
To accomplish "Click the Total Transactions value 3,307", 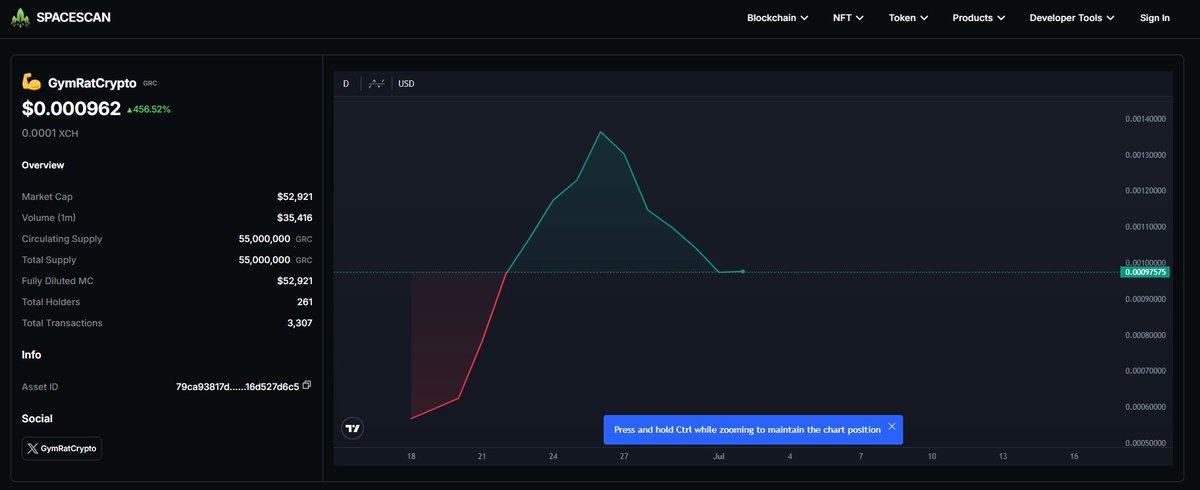I will [300, 323].
